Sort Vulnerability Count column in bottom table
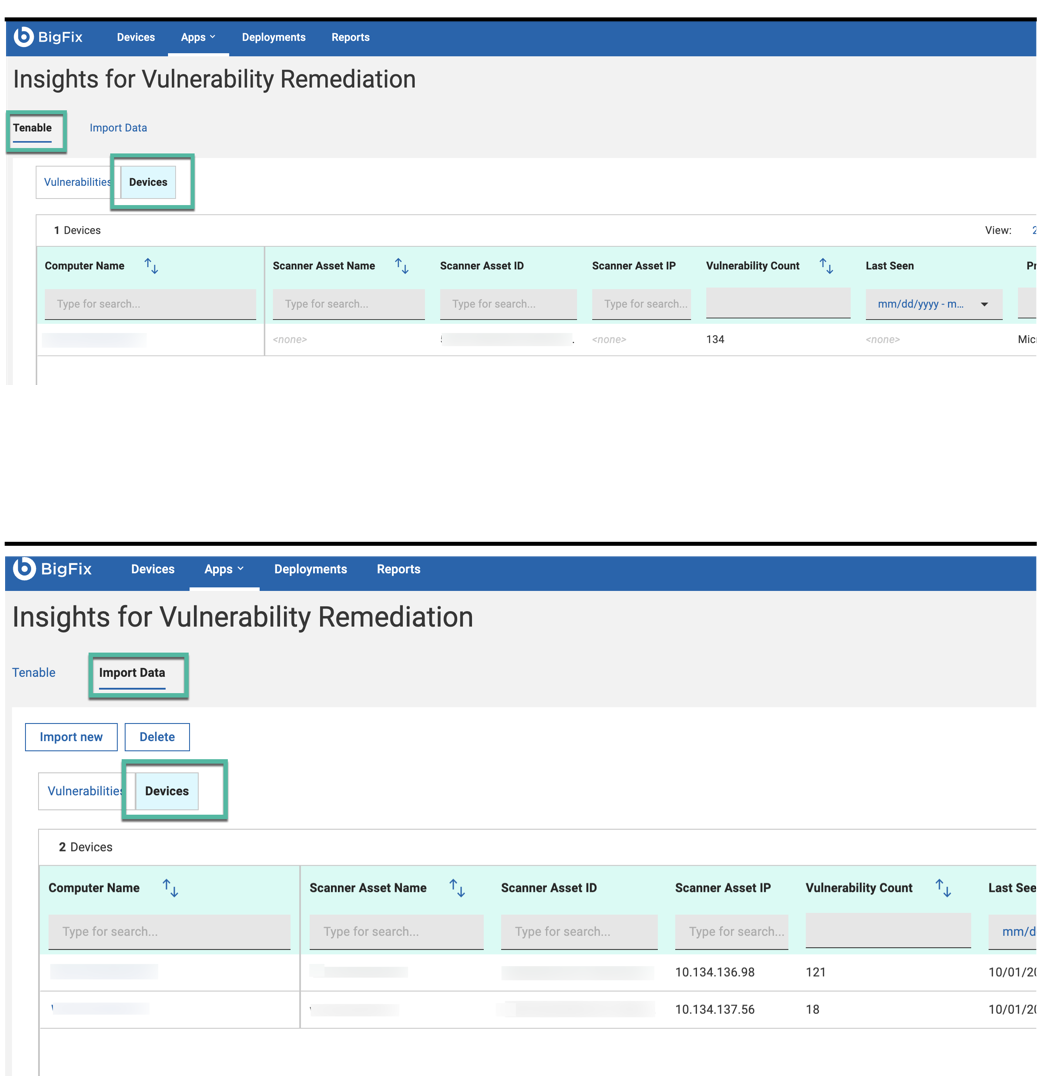Screen dimensions: 1052x1076 944,888
